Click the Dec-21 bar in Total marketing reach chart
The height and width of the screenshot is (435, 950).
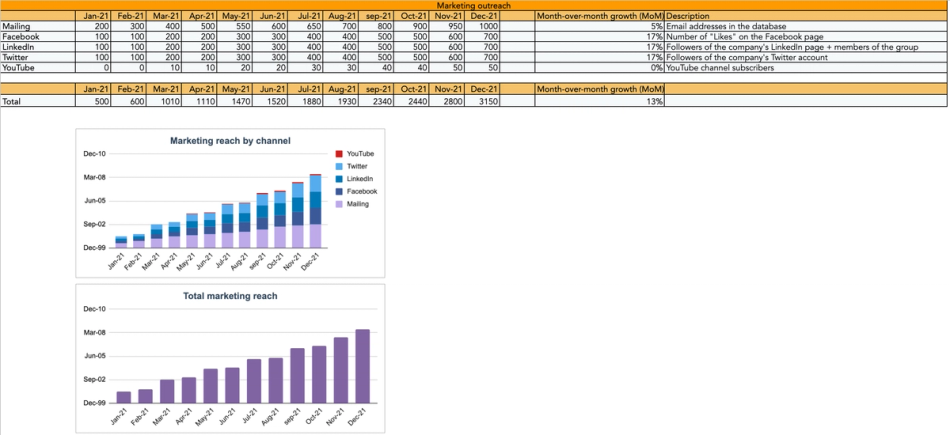[362, 366]
